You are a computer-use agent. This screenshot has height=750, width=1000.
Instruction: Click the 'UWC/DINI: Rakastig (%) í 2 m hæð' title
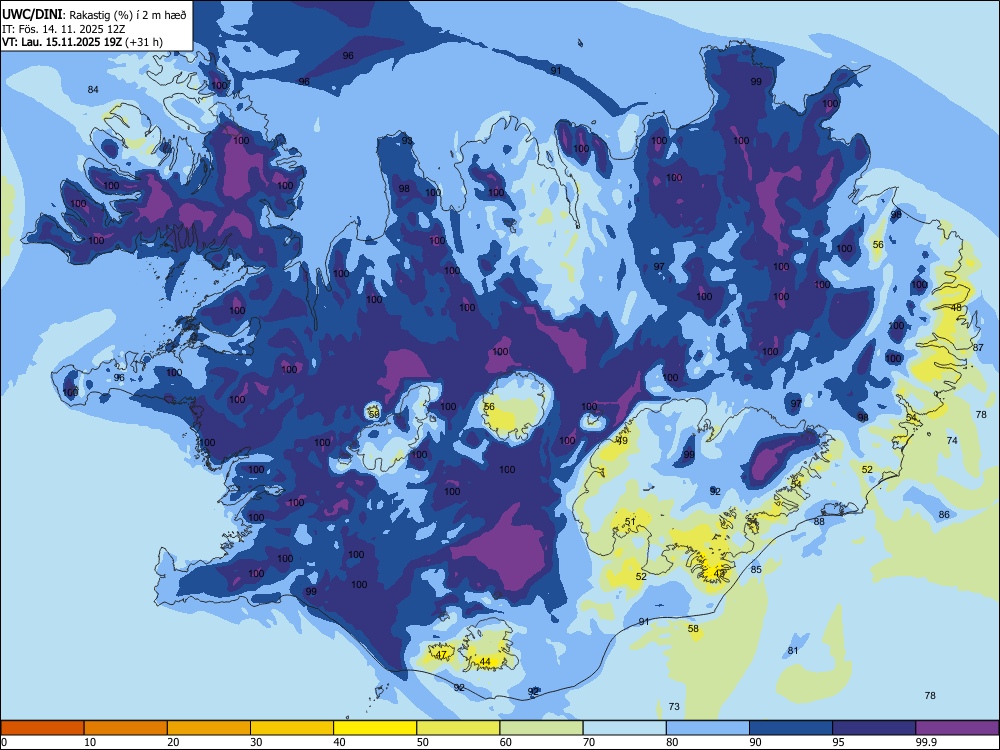94,15
